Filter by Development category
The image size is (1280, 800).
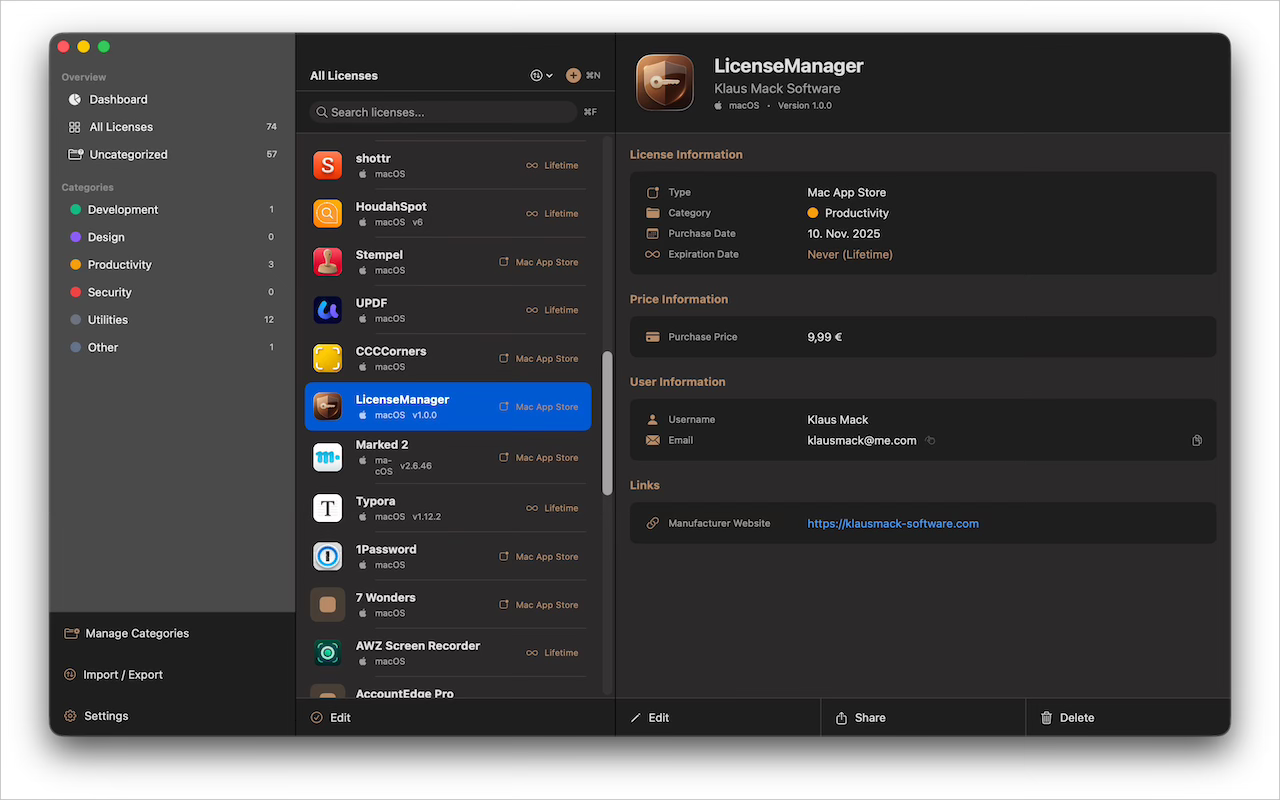coord(123,209)
